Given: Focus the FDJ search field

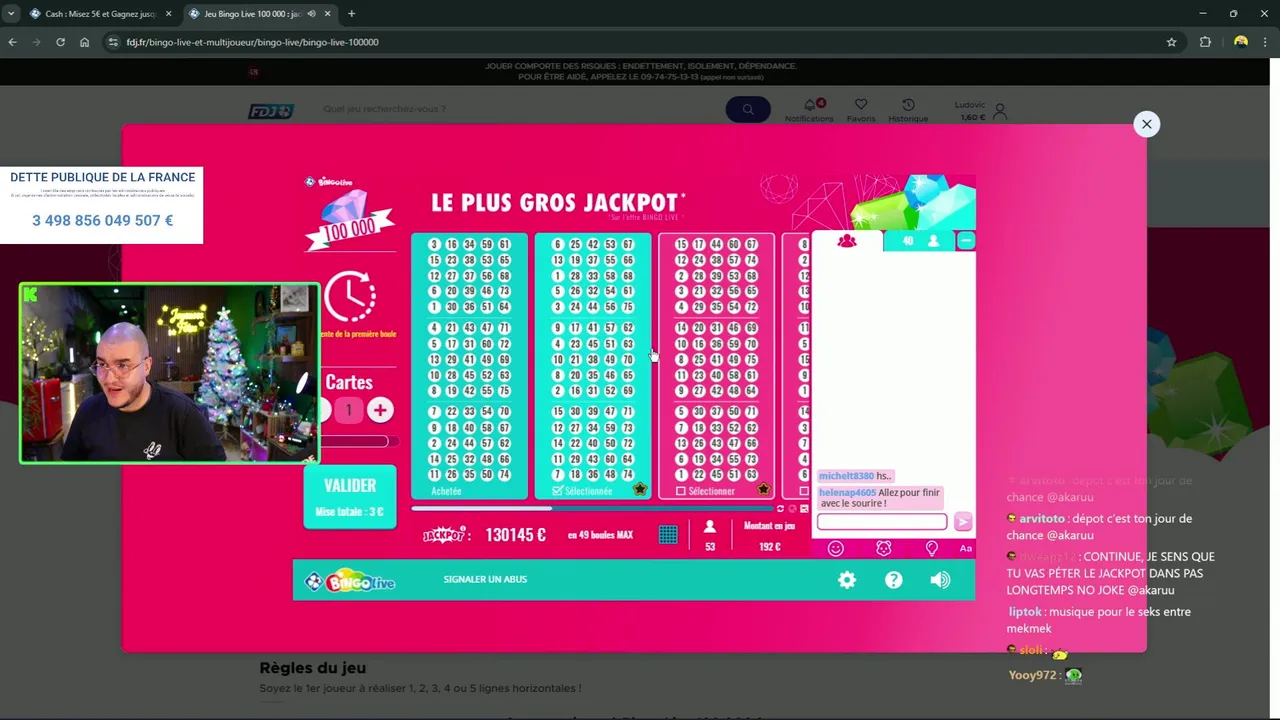Looking at the screenshot, I should [x=520, y=109].
